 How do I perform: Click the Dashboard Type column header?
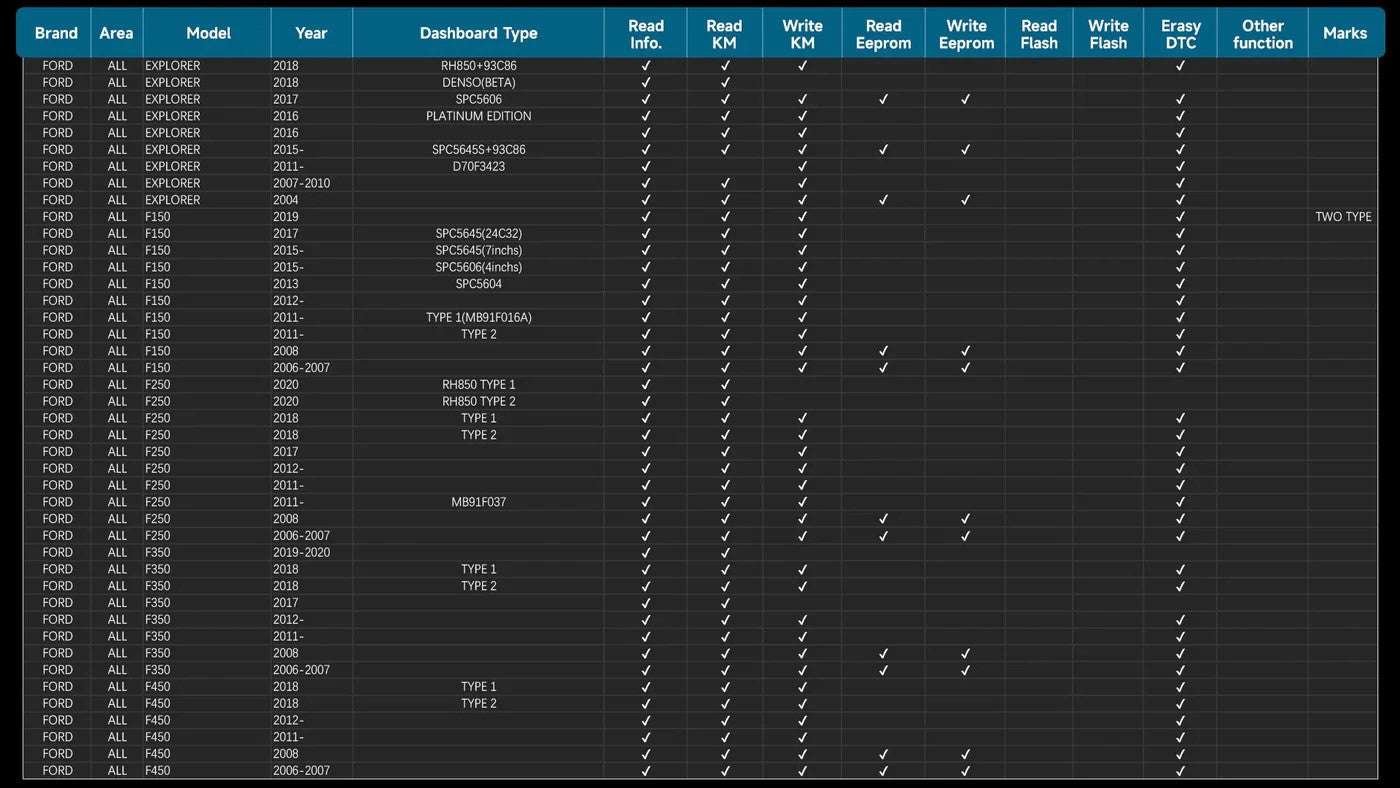click(478, 33)
